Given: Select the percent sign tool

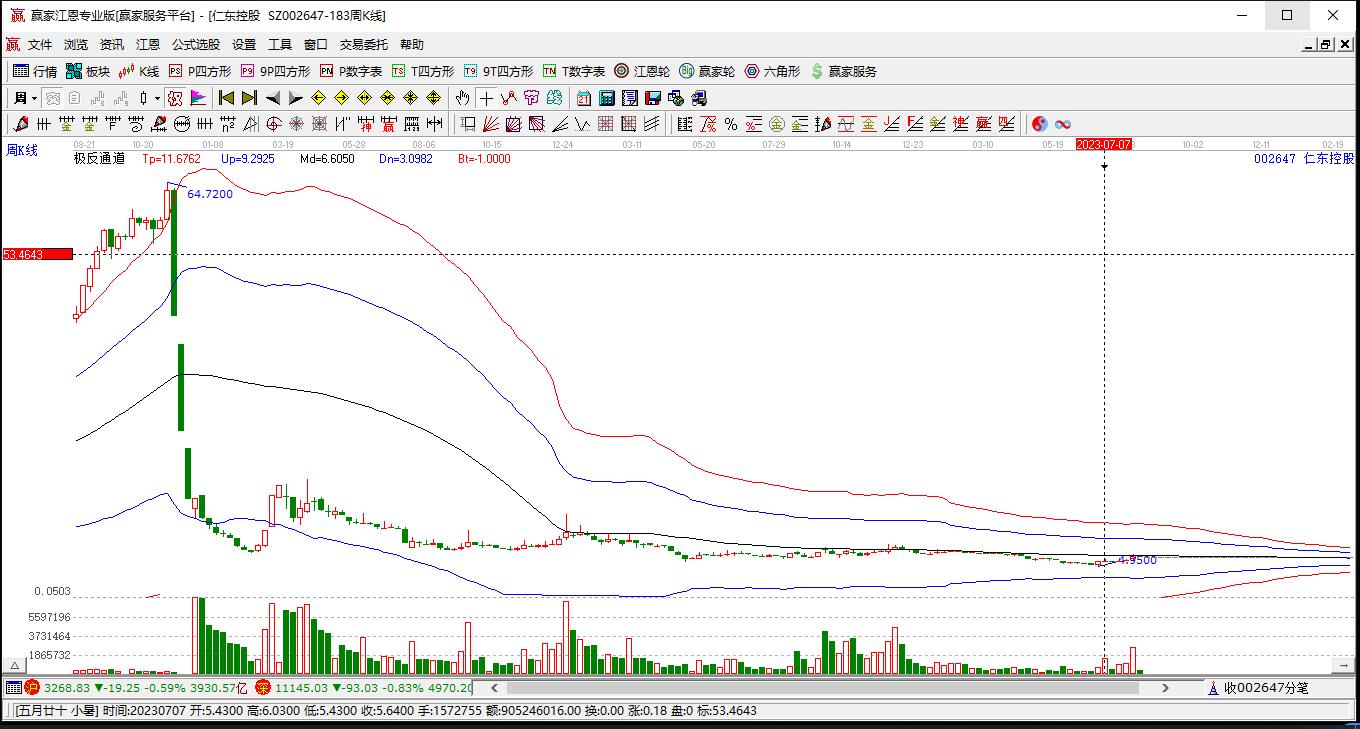Looking at the screenshot, I should click(x=731, y=124).
